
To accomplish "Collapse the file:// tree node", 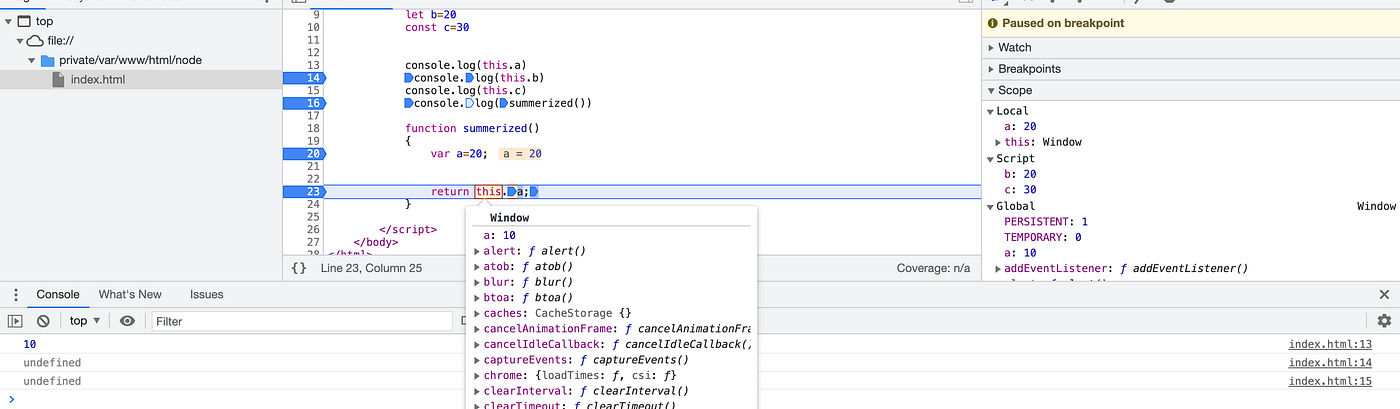I will pos(21,41).
